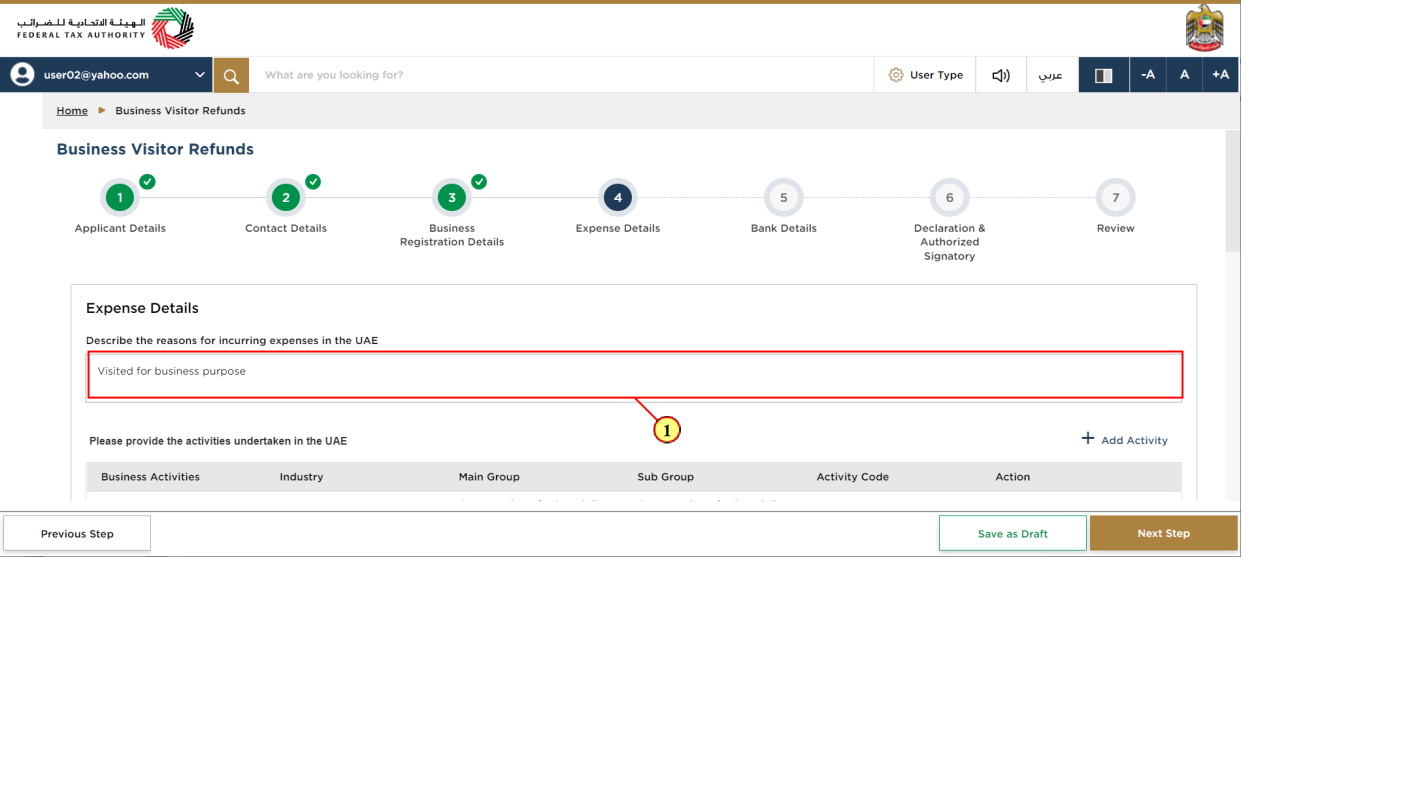Click the plus icon beside Add Activity
Image resolution: width=1414 pixels, height=801 pixels.
[x=1087, y=439]
